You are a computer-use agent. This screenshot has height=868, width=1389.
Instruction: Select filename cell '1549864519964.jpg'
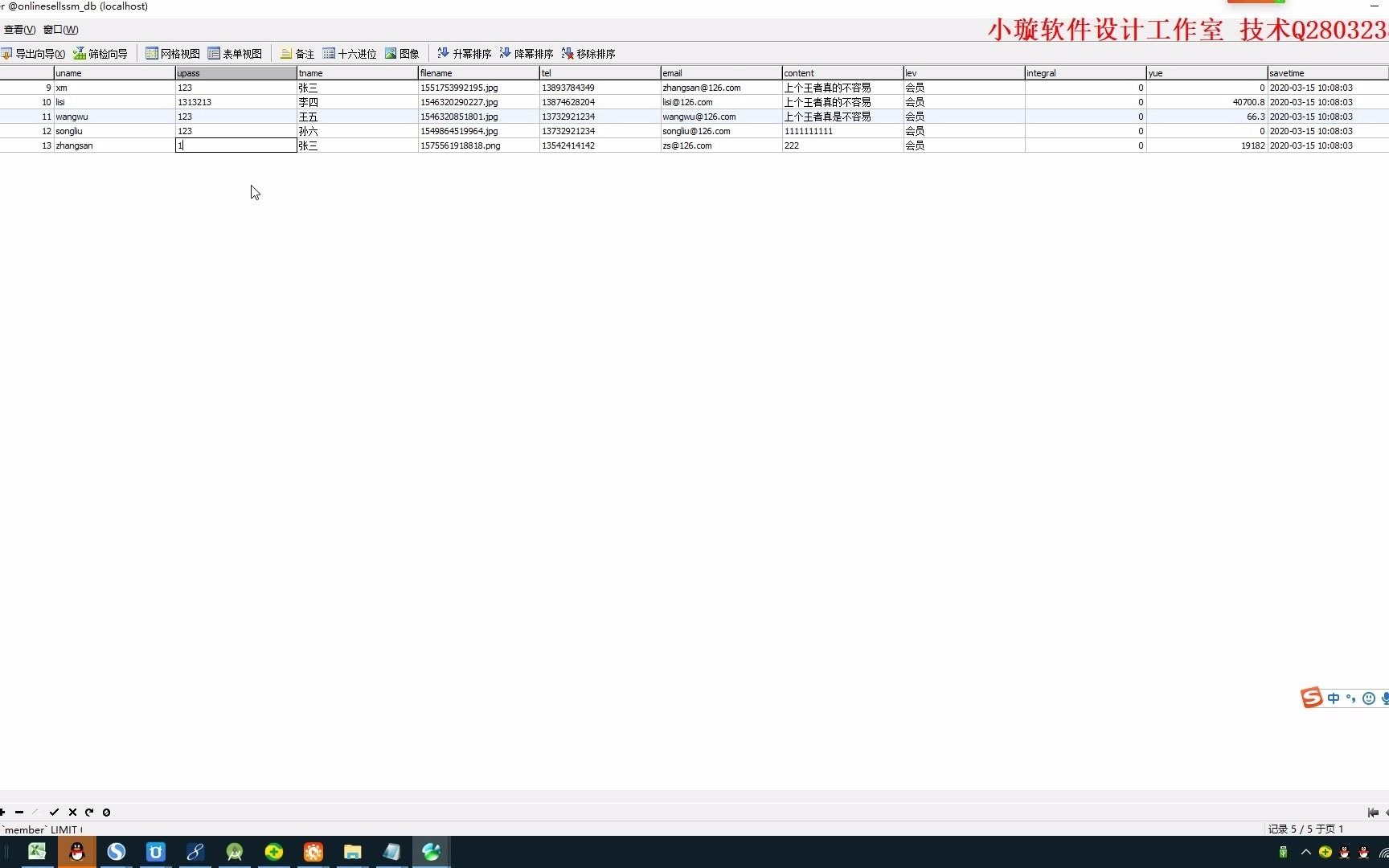coord(478,131)
